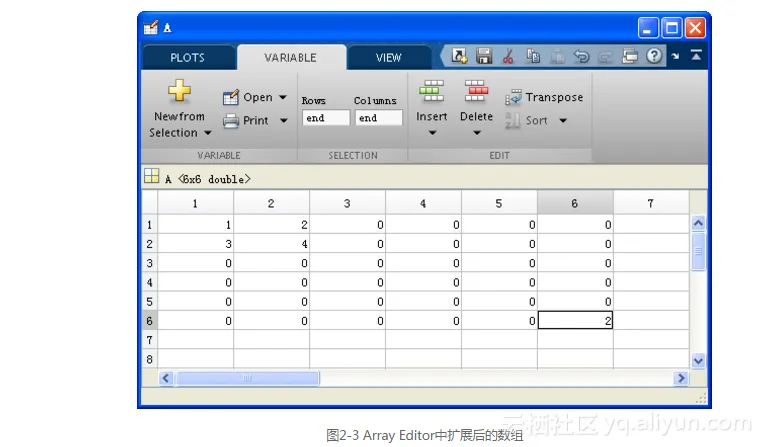Expand the Print dropdown arrow

tap(284, 120)
